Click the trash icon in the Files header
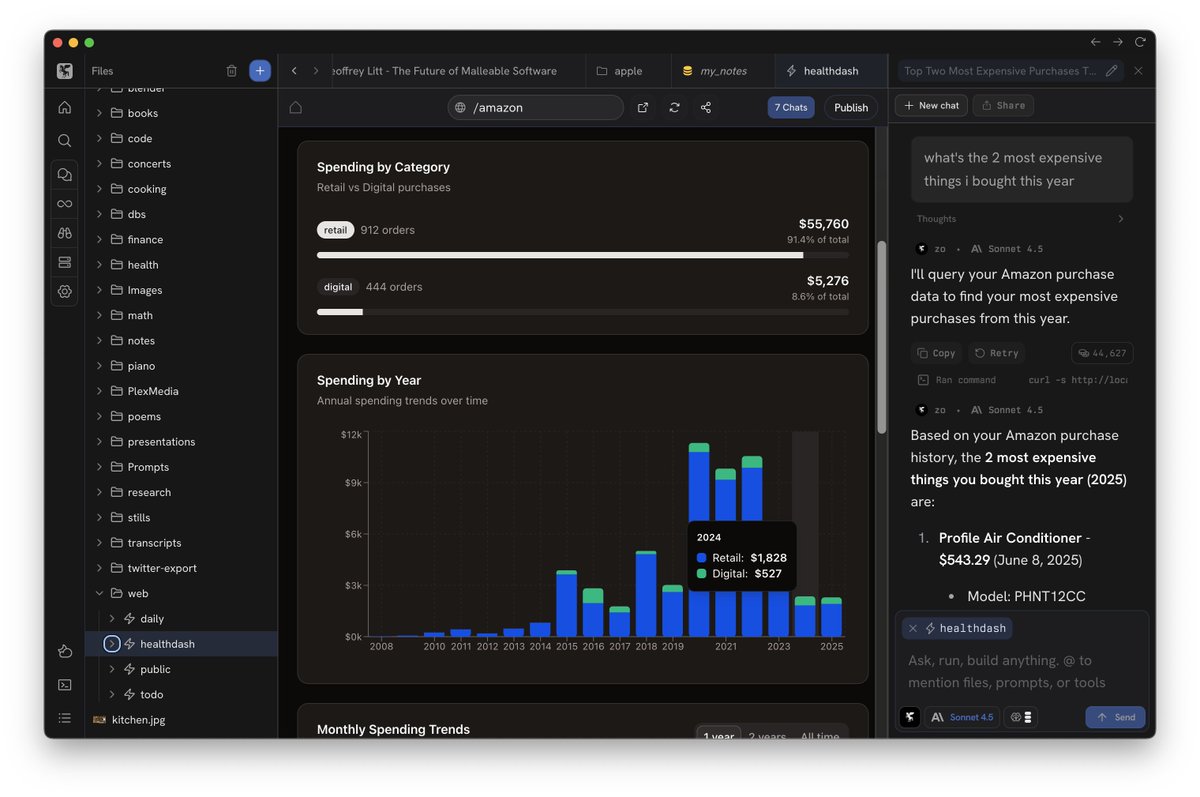 click(x=232, y=71)
